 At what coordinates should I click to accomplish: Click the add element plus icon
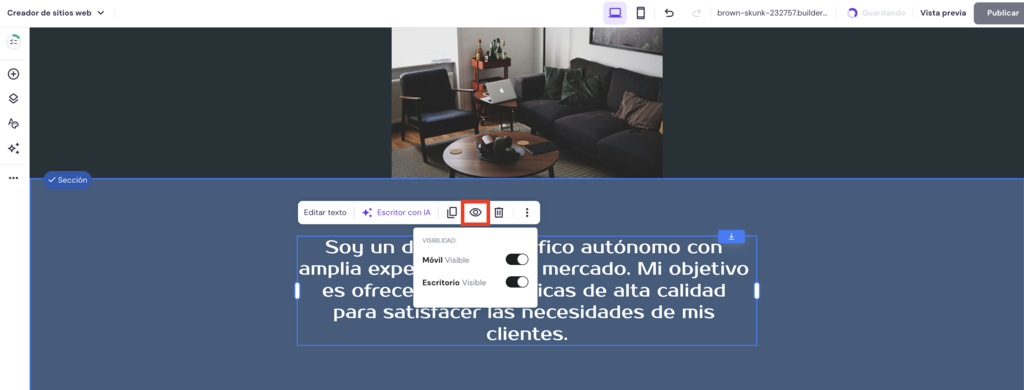click(x=13, y=74)
